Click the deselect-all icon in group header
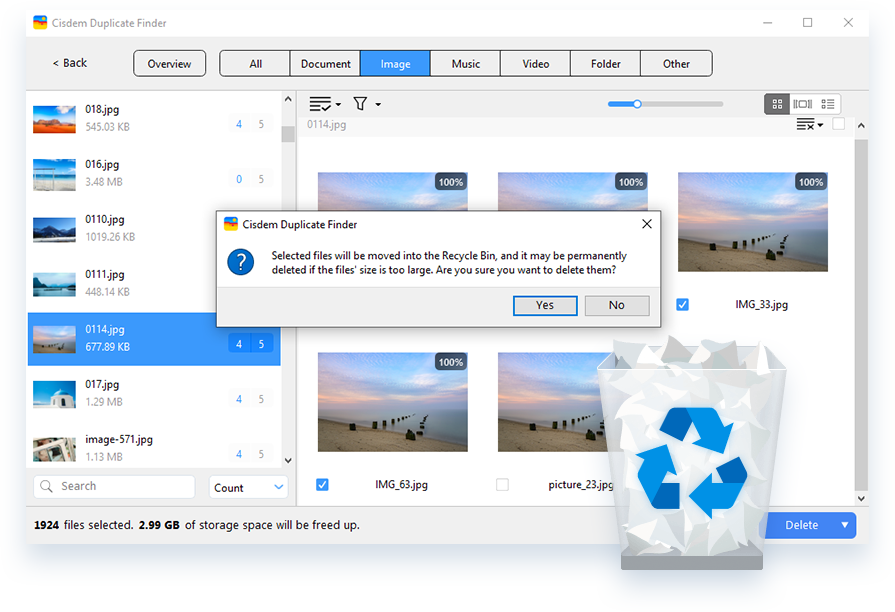895x612 pixels. coord(808,125)
